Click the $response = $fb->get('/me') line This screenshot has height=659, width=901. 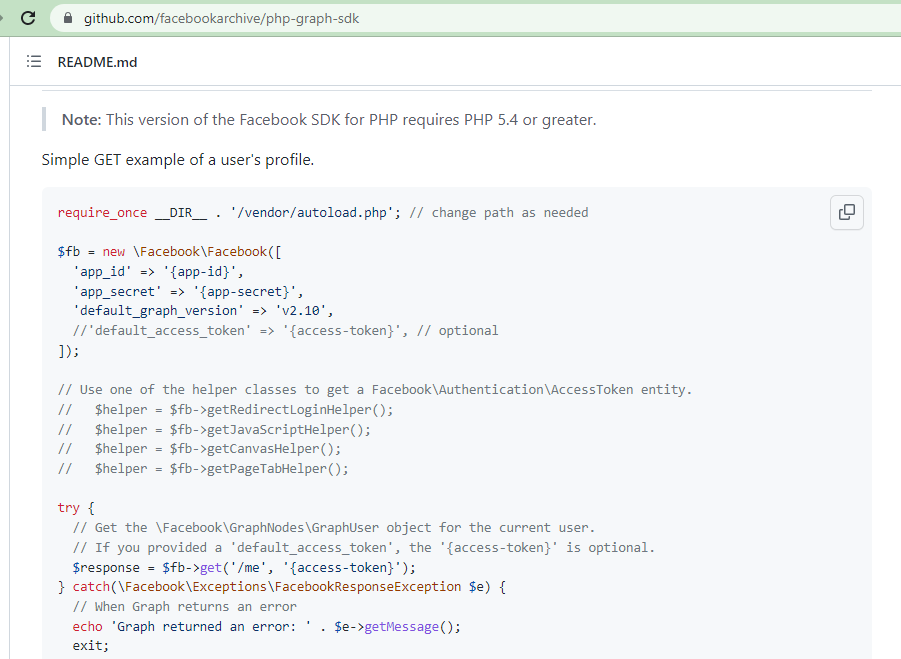pyautogui.click(x=244, y=568)
